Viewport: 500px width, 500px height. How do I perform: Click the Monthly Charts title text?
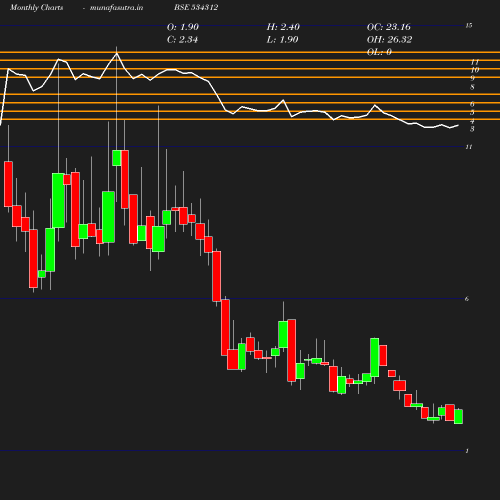(x=36, y=7)
